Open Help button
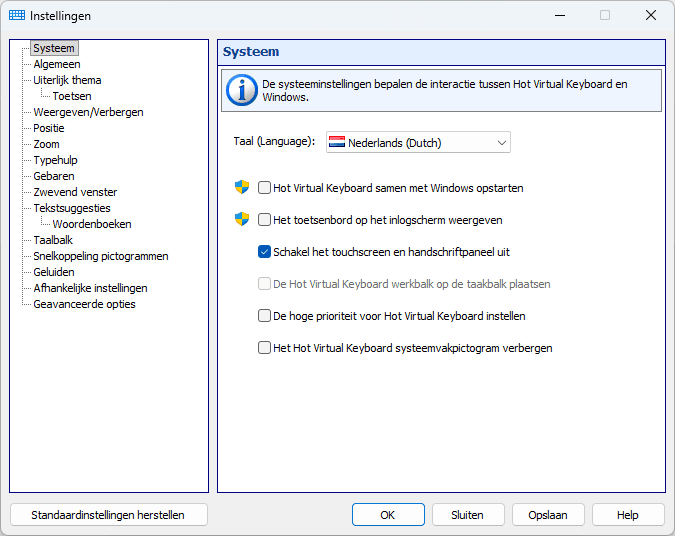This screenshot has height=536, width=675. point(628,515)
